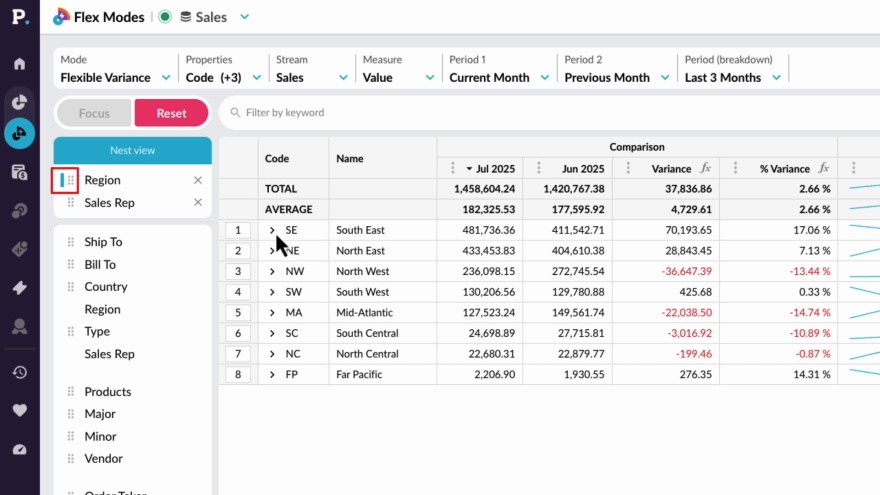Click row number 5 box
880x495 pixels.
coord(238,313)
